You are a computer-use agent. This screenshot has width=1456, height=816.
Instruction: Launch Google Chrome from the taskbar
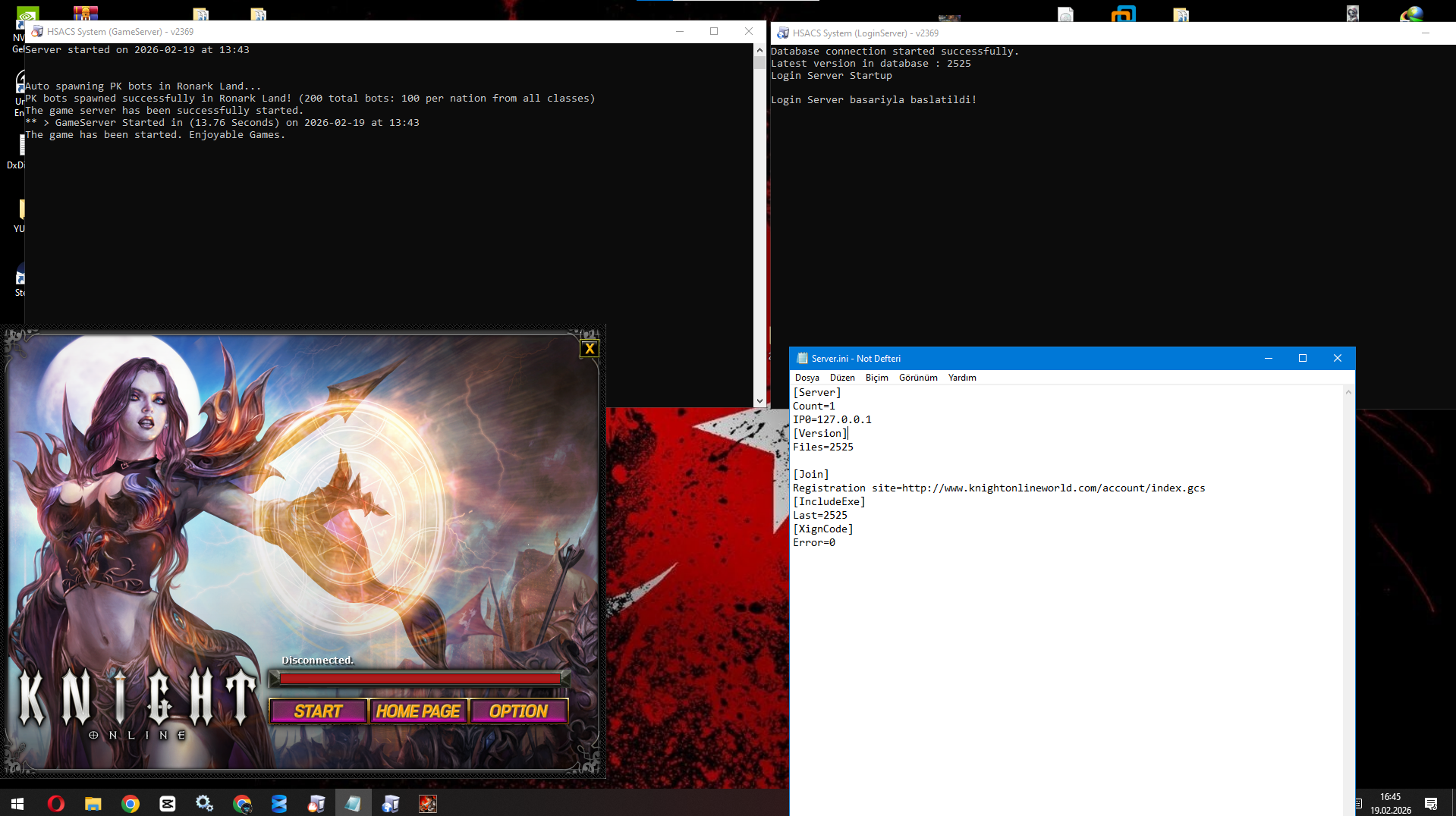(131, 803)
